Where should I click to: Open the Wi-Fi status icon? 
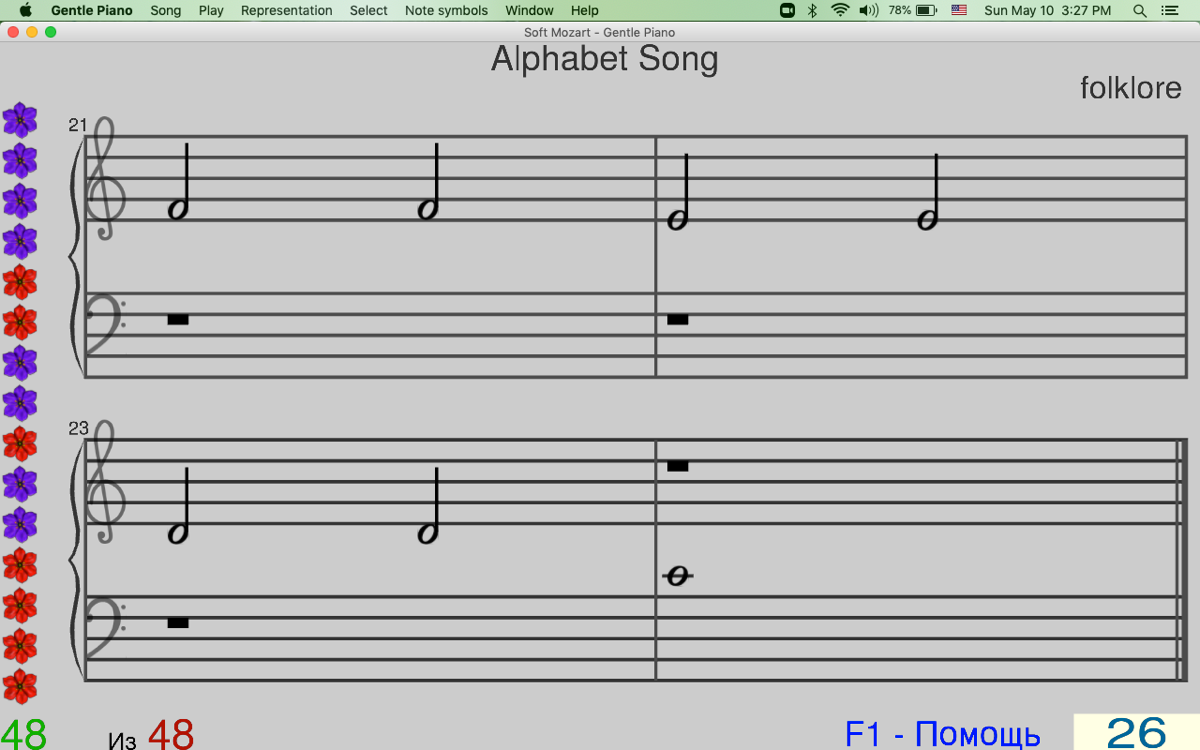tap(840, 10)
